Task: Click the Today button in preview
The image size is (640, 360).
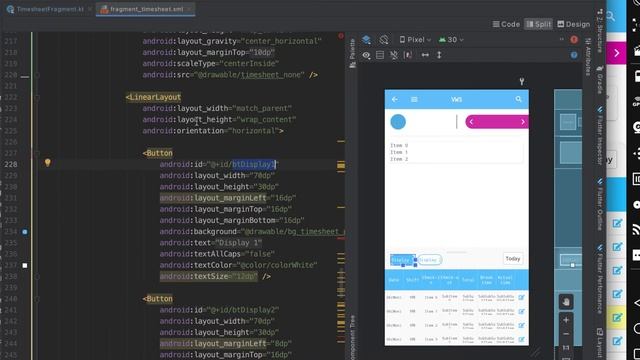Action: pos(513,259)
